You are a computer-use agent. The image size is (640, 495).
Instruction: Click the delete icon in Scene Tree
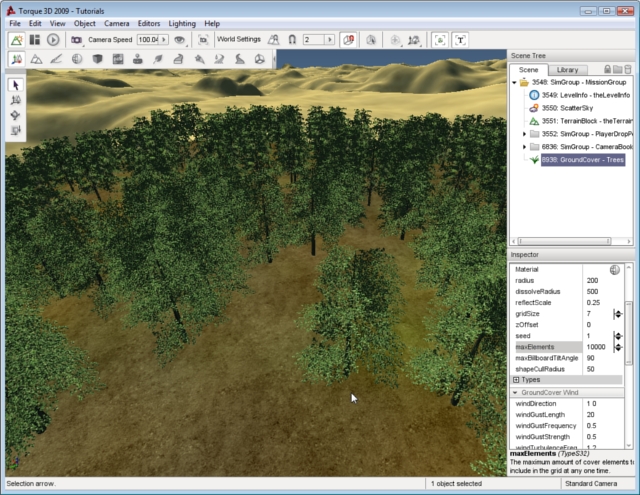coord(630,69)
